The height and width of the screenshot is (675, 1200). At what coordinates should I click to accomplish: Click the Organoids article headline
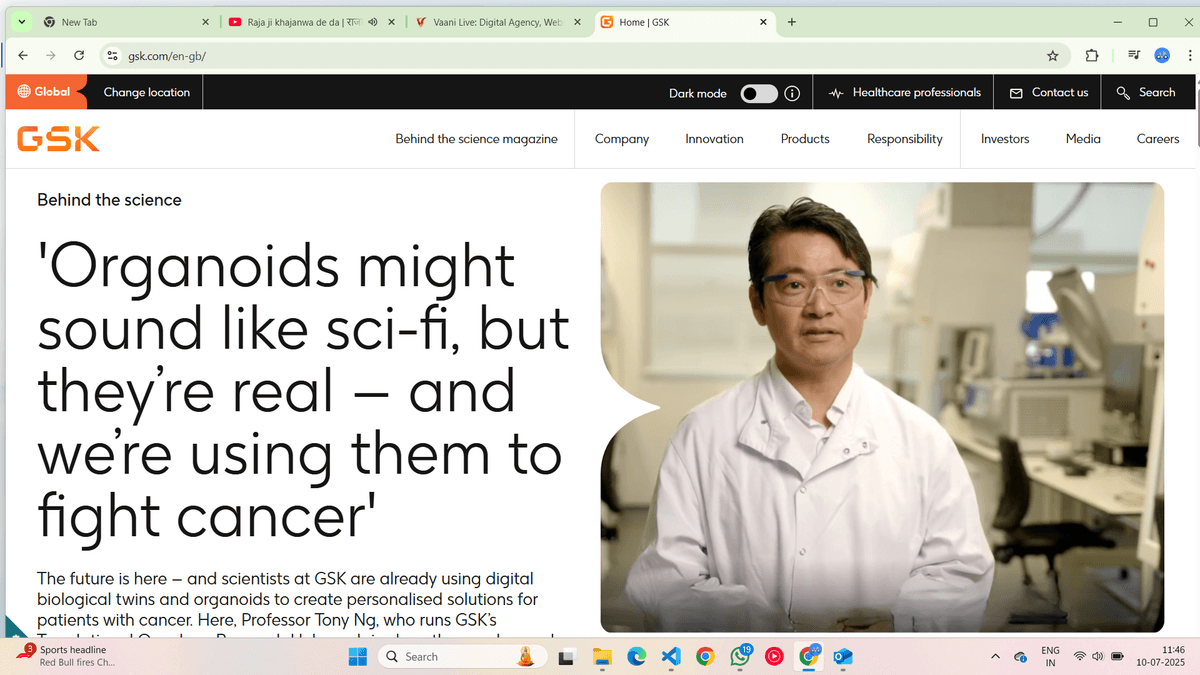pyautogui.click(x=304, y=390)
